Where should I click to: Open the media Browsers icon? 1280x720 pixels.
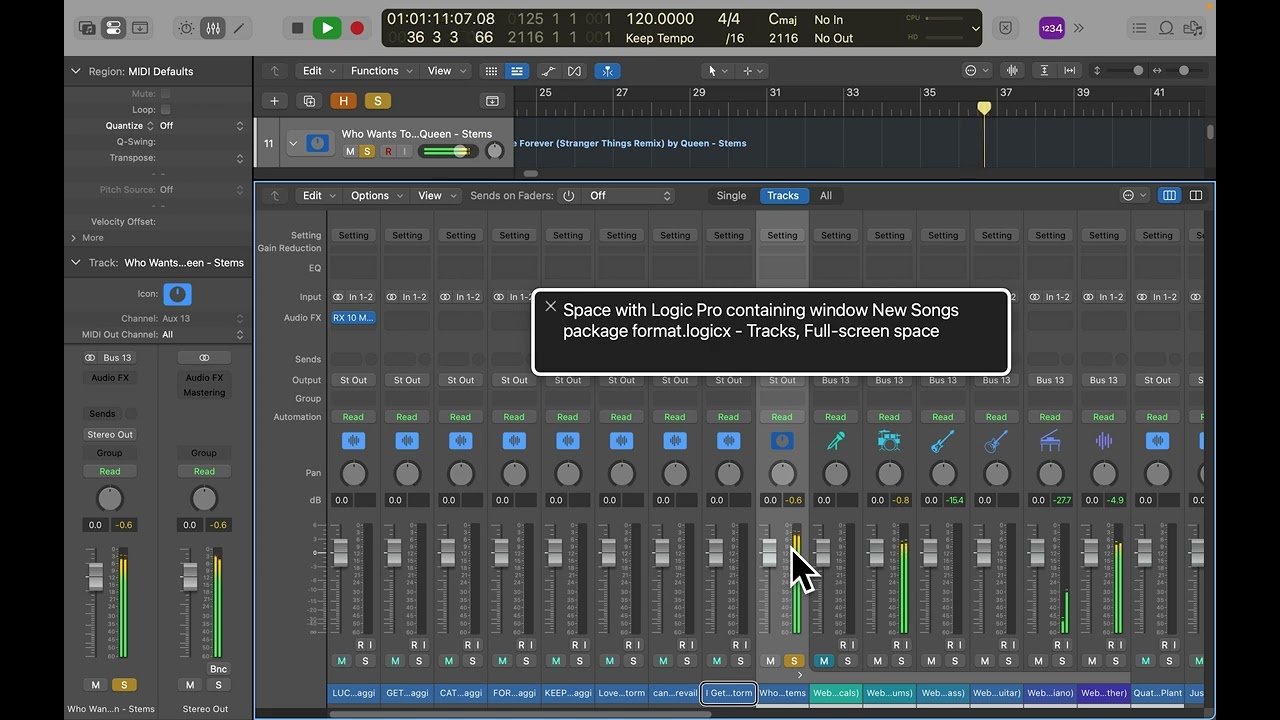pyautogui.click(x=1193, y=28)
